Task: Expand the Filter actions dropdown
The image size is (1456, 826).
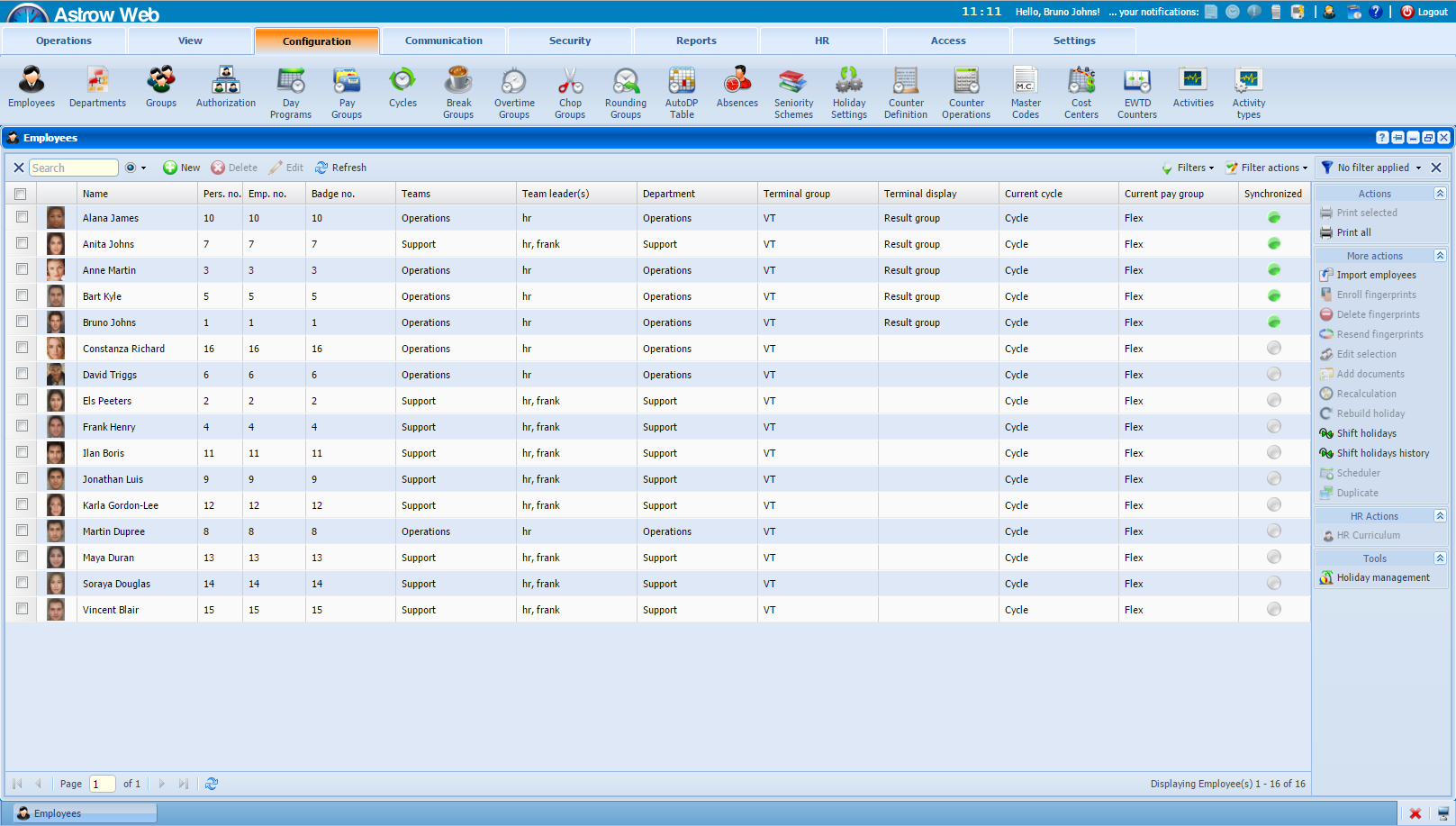Action: click(1267, 168)
